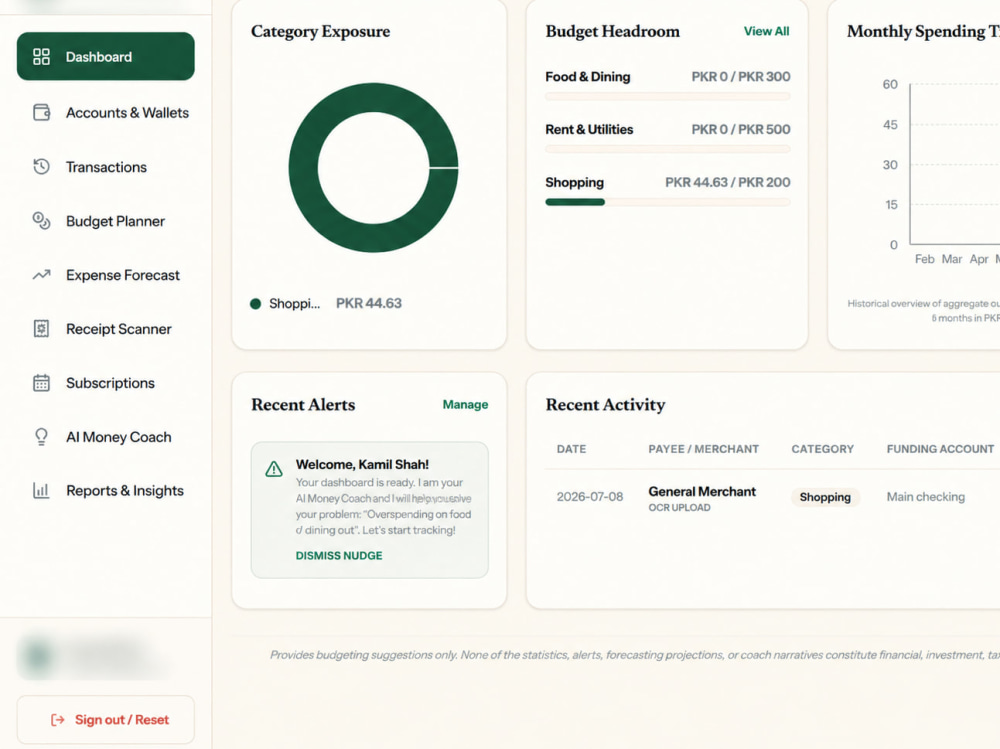Click the Accounts & Wallets wallet icon
The image size is (1000, 749).
[41, 112]
